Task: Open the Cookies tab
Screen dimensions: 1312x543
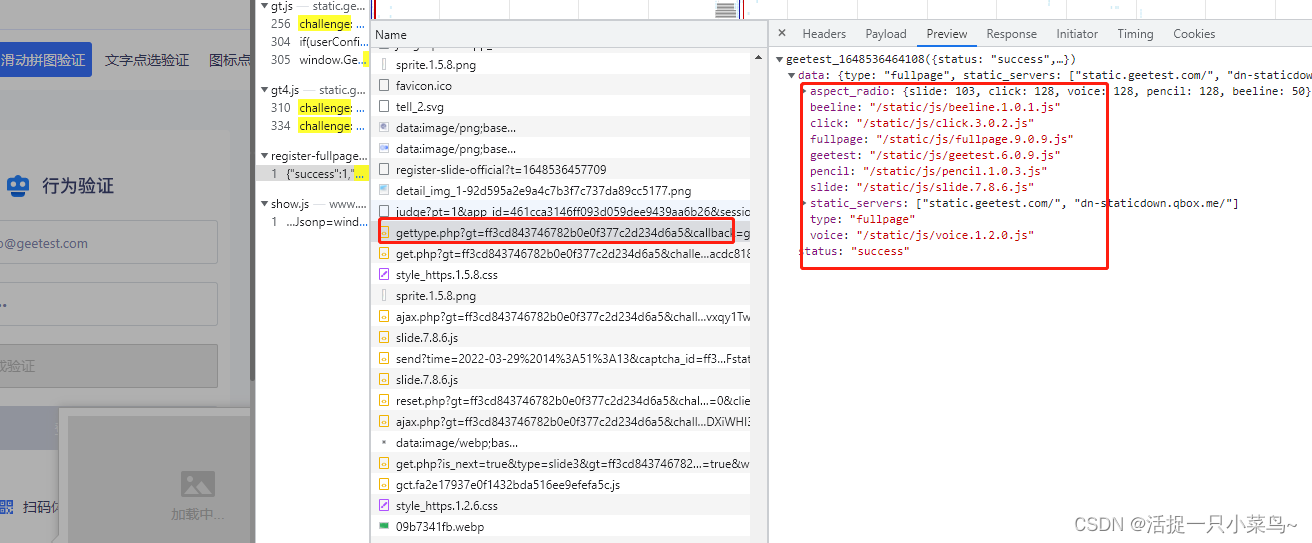Action: (1194, 34)
